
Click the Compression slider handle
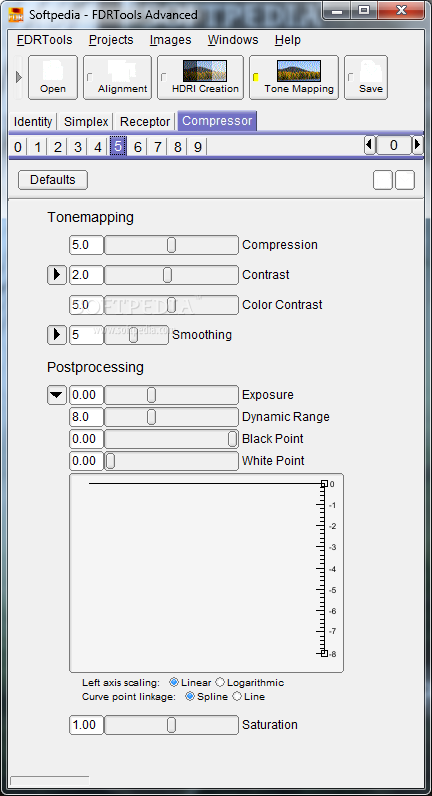point(172,245)
